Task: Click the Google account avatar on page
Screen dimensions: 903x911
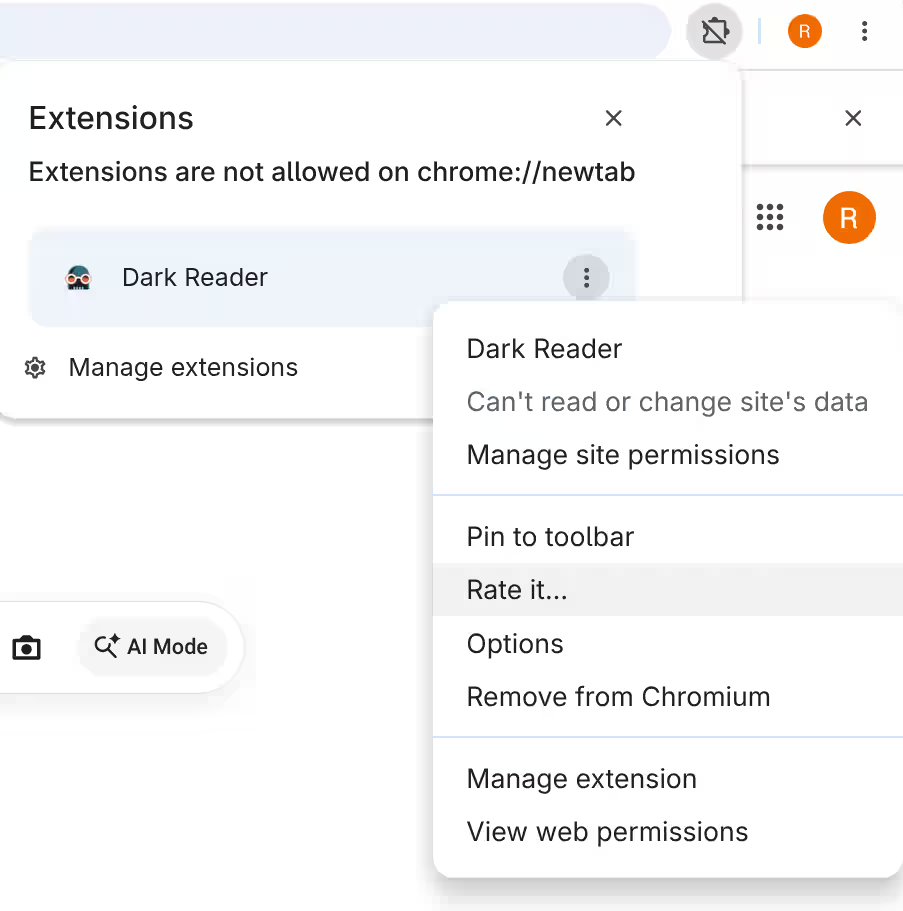Action: coord(849,217)
